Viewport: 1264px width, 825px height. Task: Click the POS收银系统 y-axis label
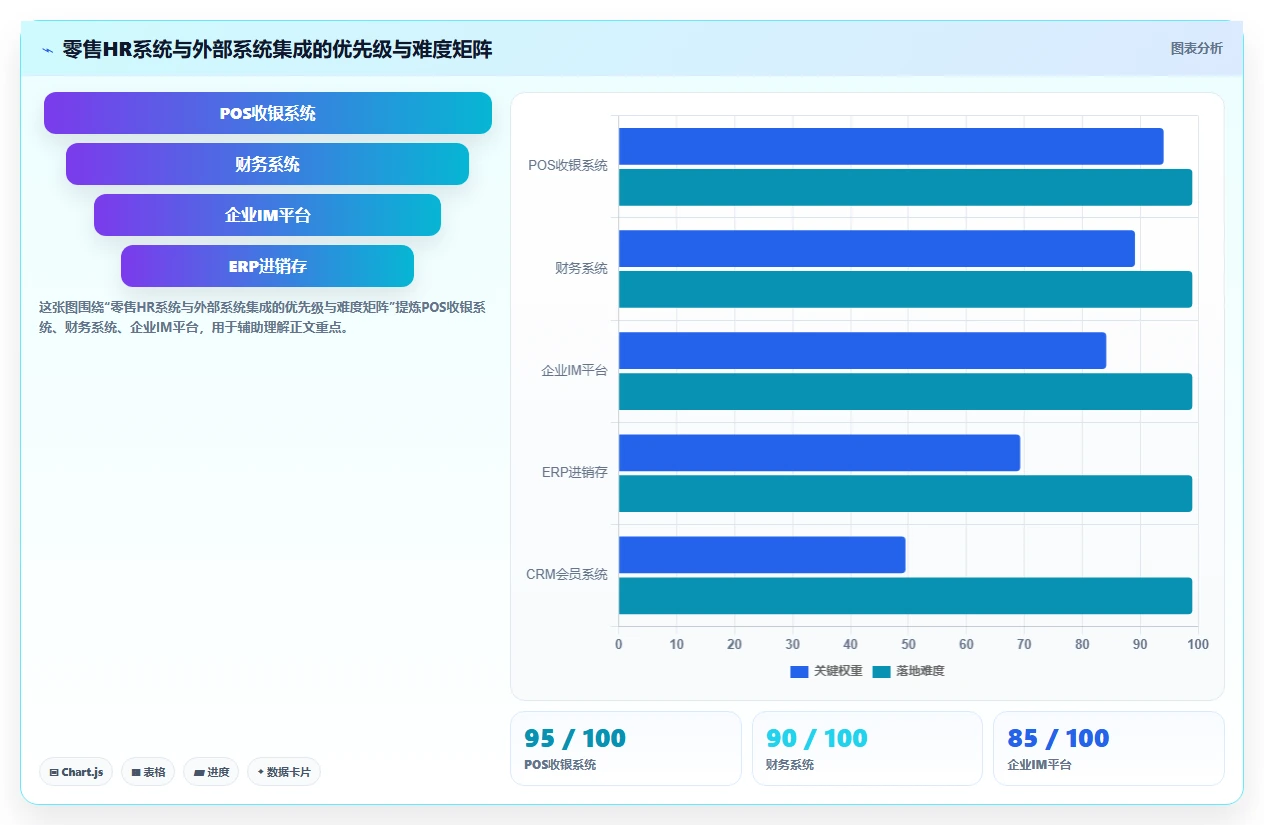click(x=568, y=166)
